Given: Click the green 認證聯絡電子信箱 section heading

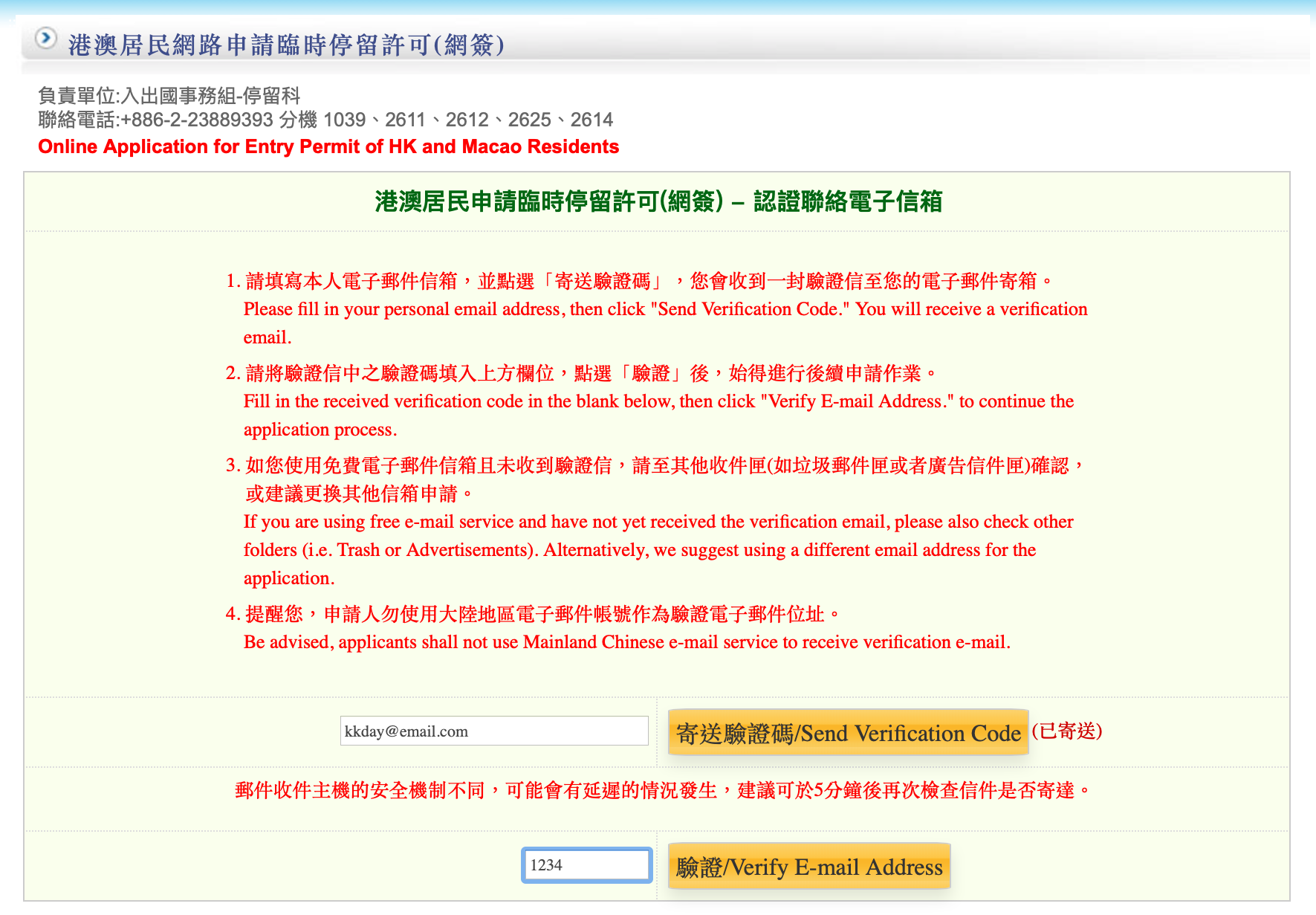Looking at the screenshot, I should pyautogui.click(x=658, y=201).
